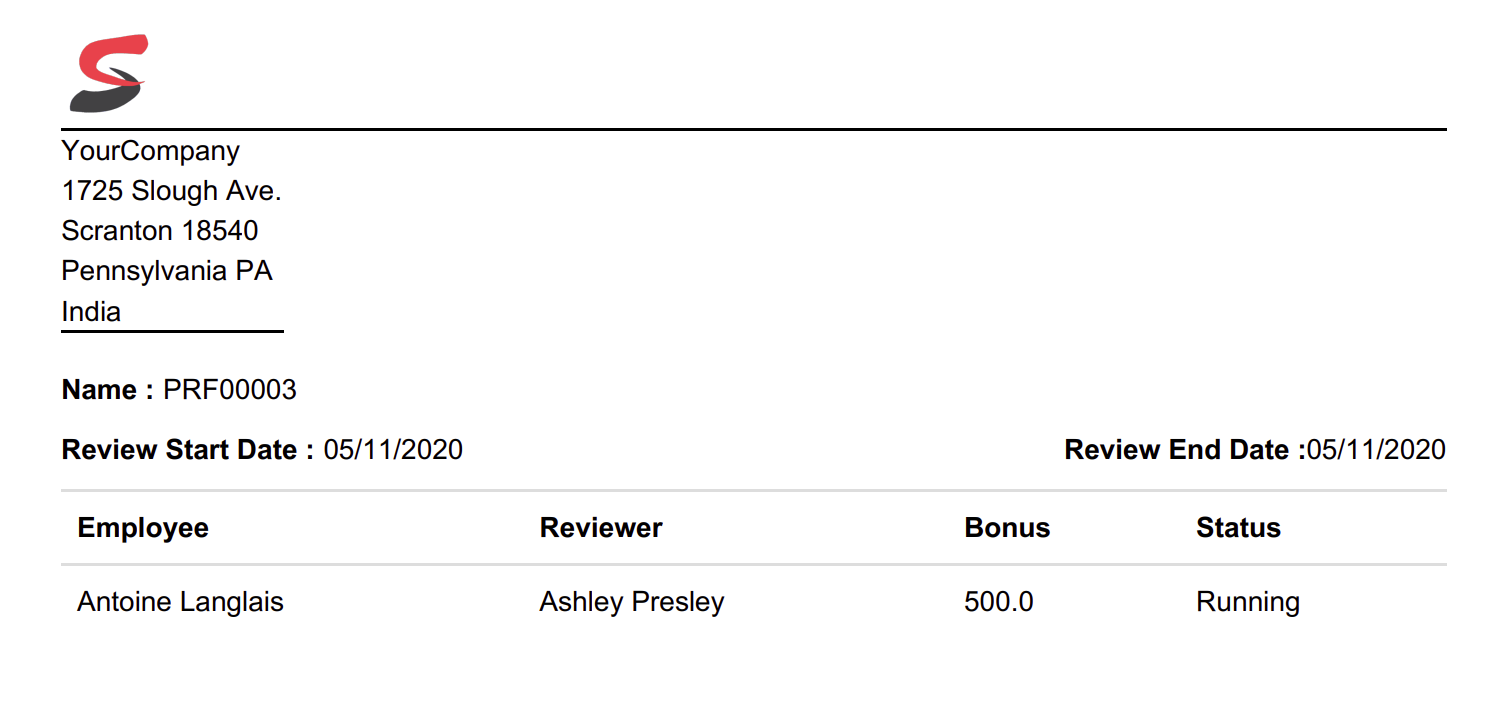Click the red and black company logo
This screenshot has height=701, width=1496.
coord(108,73)
